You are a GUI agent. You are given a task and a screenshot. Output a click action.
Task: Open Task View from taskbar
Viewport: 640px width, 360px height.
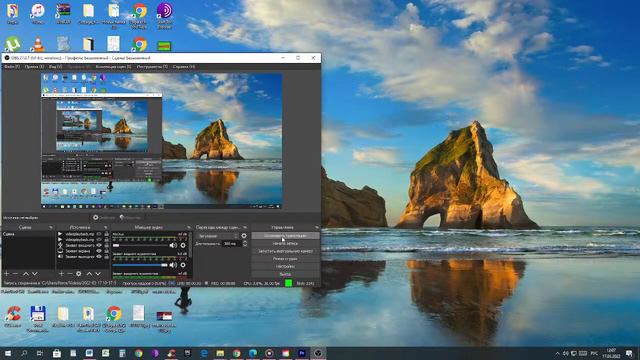pos(40,353)
